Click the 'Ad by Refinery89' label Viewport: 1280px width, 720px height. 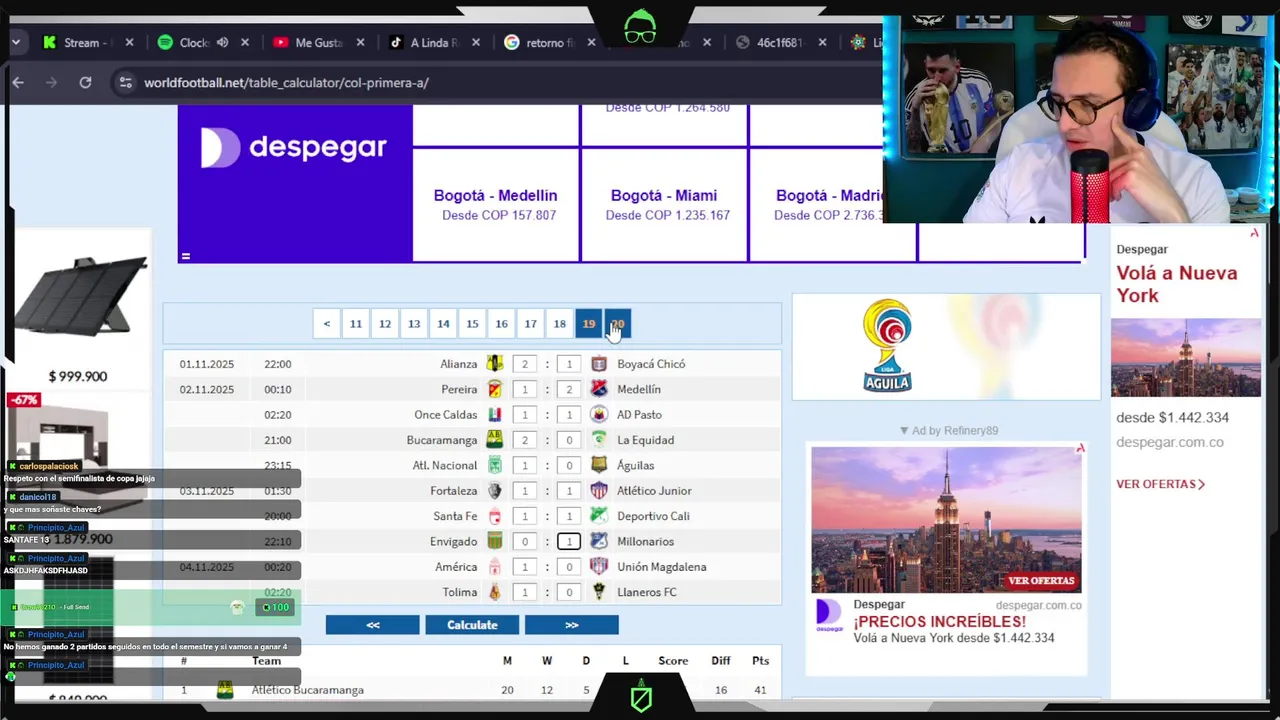[x=948, y=430]
